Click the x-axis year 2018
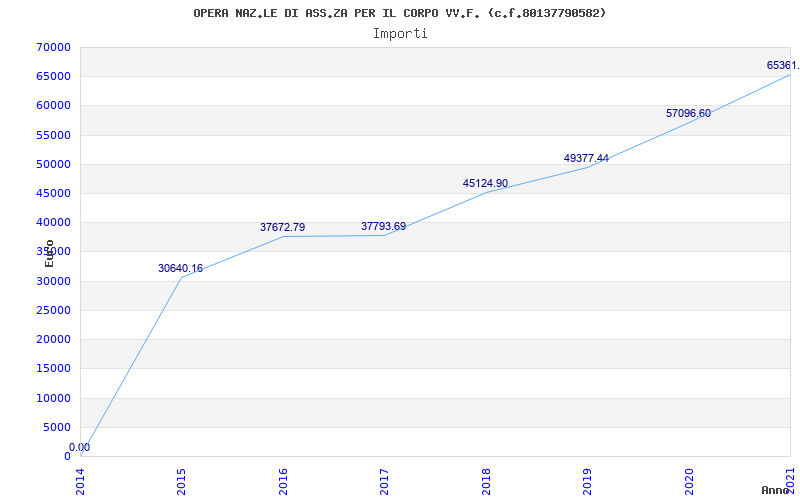800x500 pixels. pyautogui.click(x=486, y=482)
